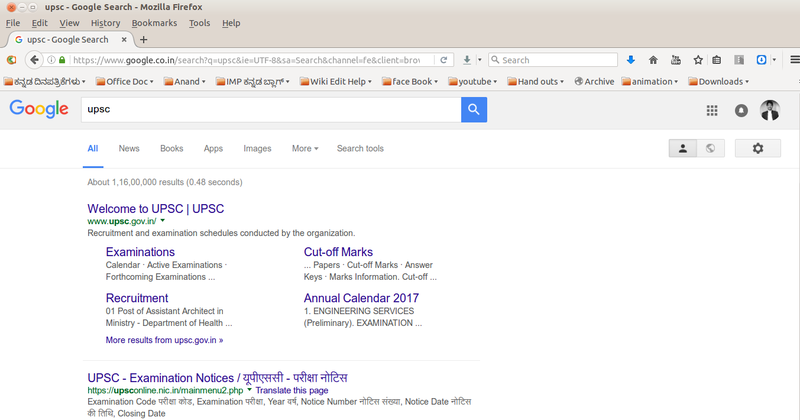Expand the Office Doc bookmark folder
Screen dimensions: 800x420
point(124,81)
